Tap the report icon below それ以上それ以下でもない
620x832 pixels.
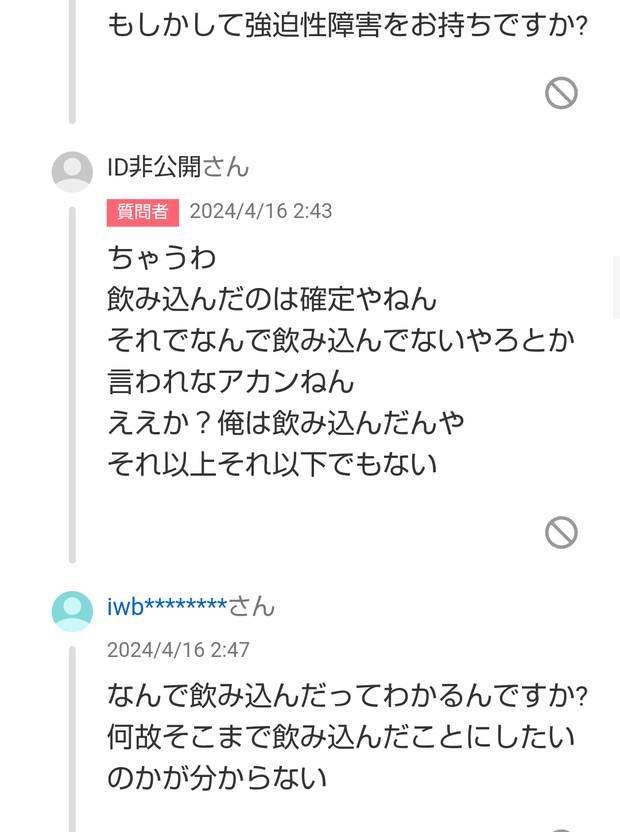click(x=561, y=532)
